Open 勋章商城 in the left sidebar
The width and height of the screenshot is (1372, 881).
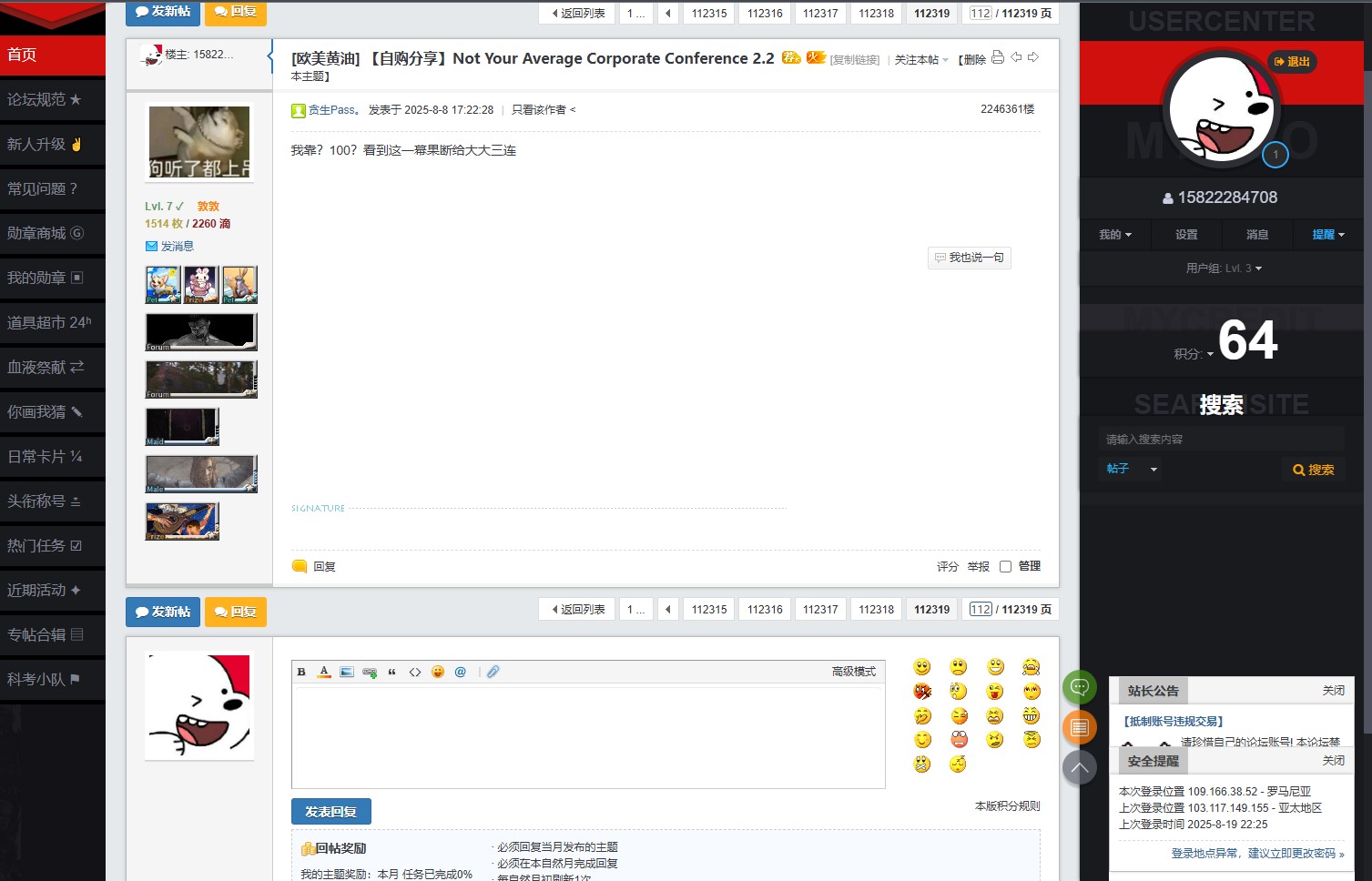pos(46,233)
